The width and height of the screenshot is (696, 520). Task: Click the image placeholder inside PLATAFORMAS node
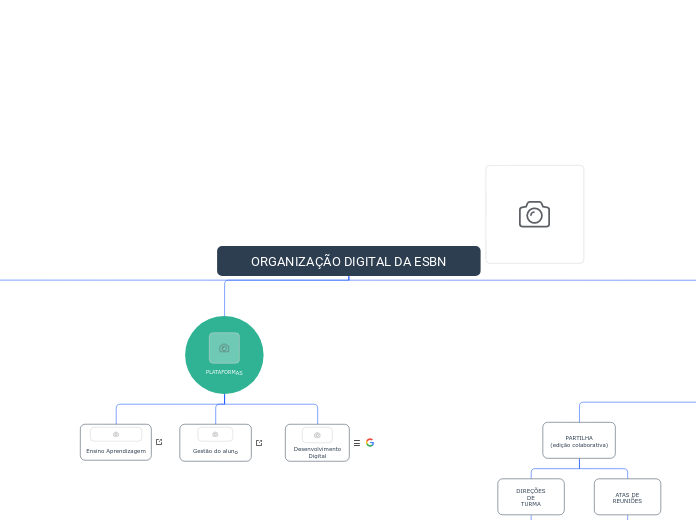tap(224, 348)
